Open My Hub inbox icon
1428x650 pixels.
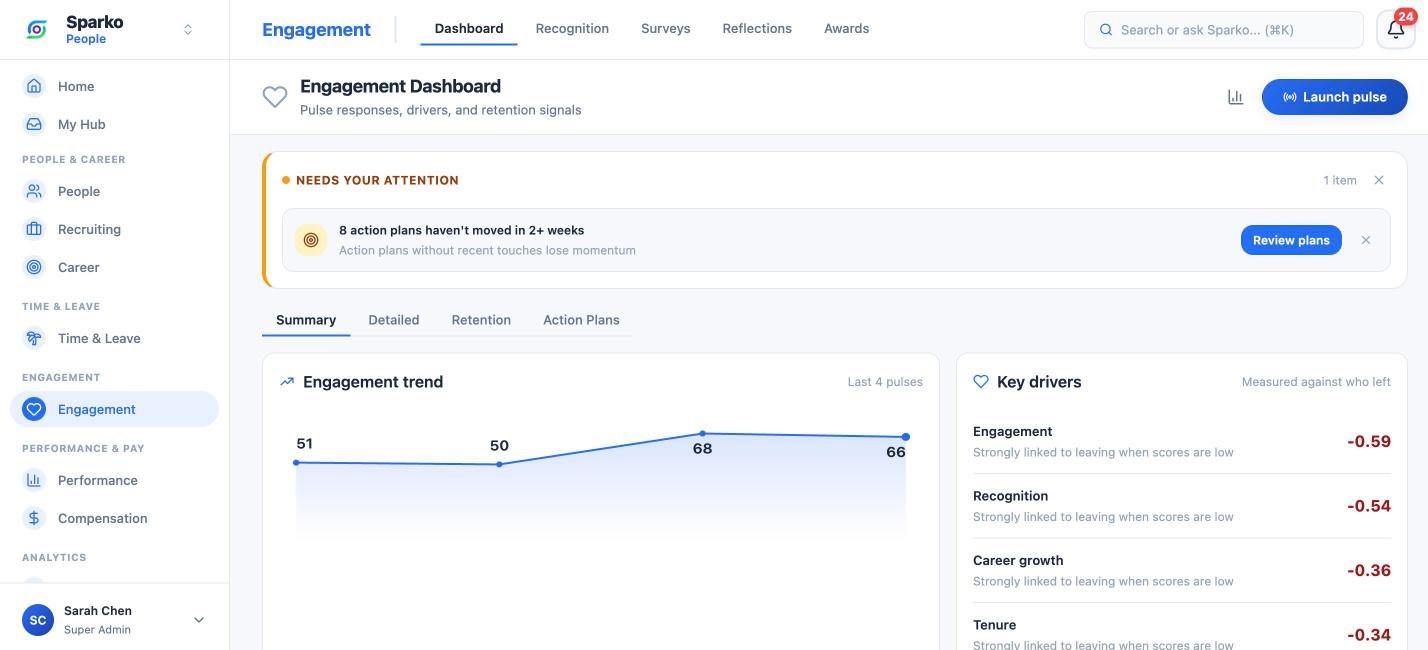click(34, 124)
